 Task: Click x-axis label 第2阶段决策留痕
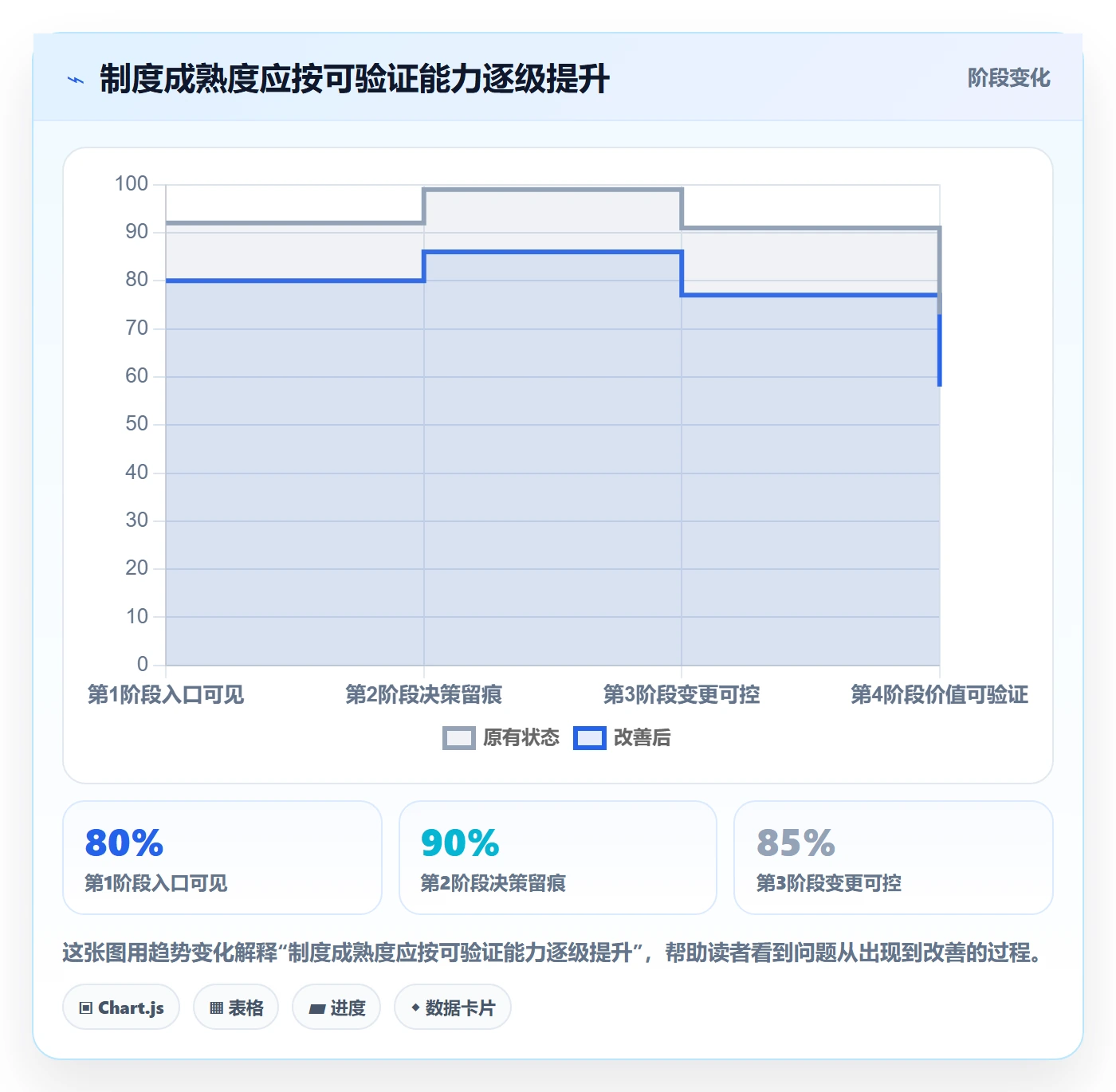423,694
